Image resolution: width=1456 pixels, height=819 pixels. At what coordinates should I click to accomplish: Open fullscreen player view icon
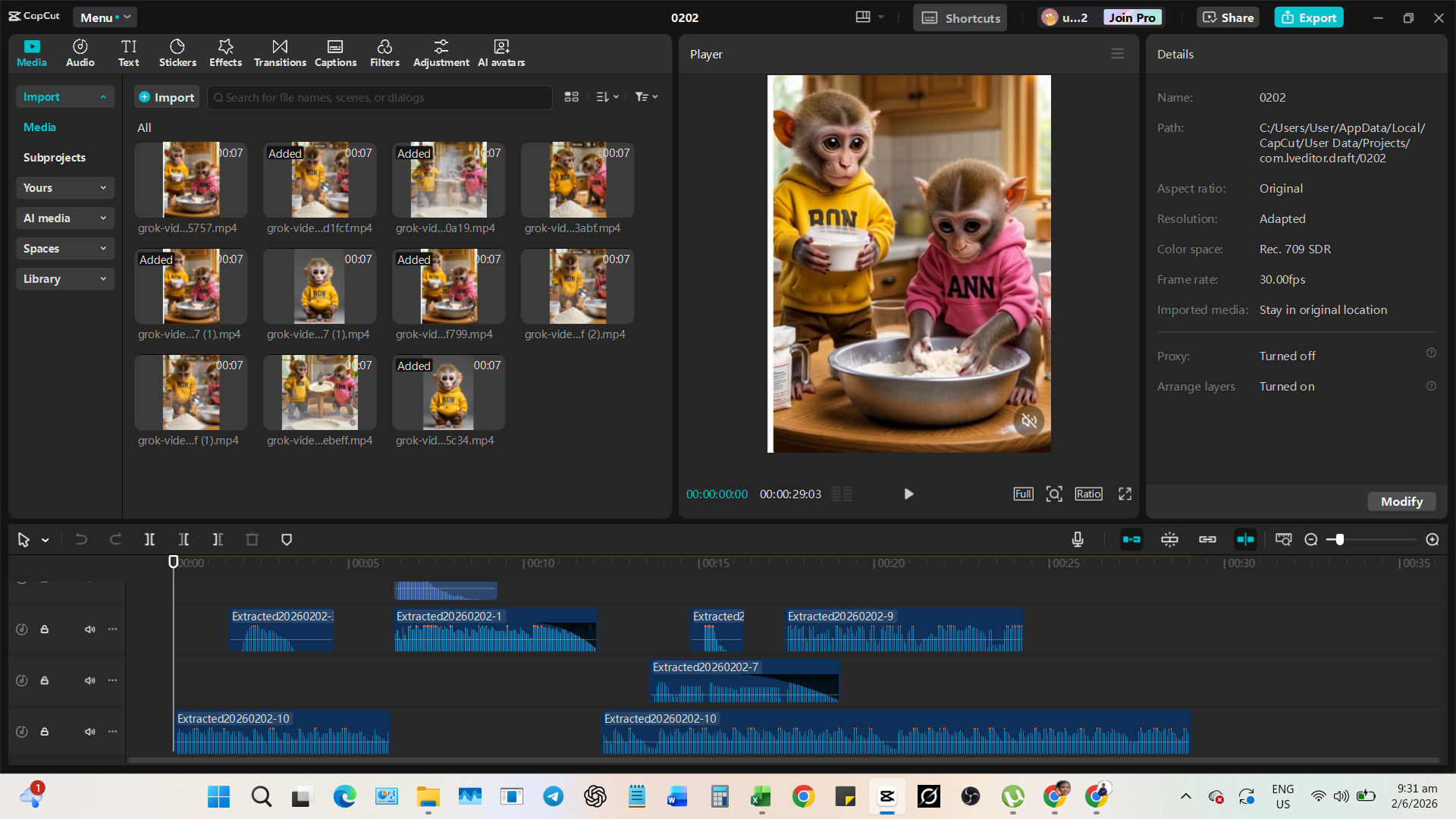(1125, 494)
